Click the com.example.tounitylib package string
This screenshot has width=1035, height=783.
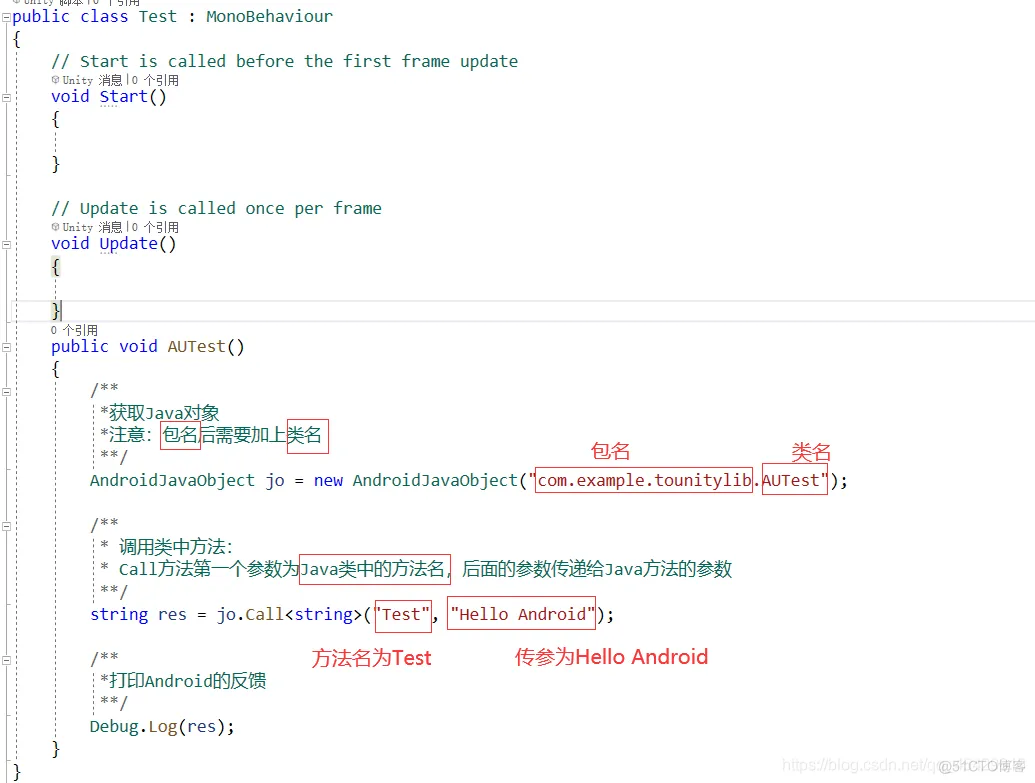[x=644, y=481]
